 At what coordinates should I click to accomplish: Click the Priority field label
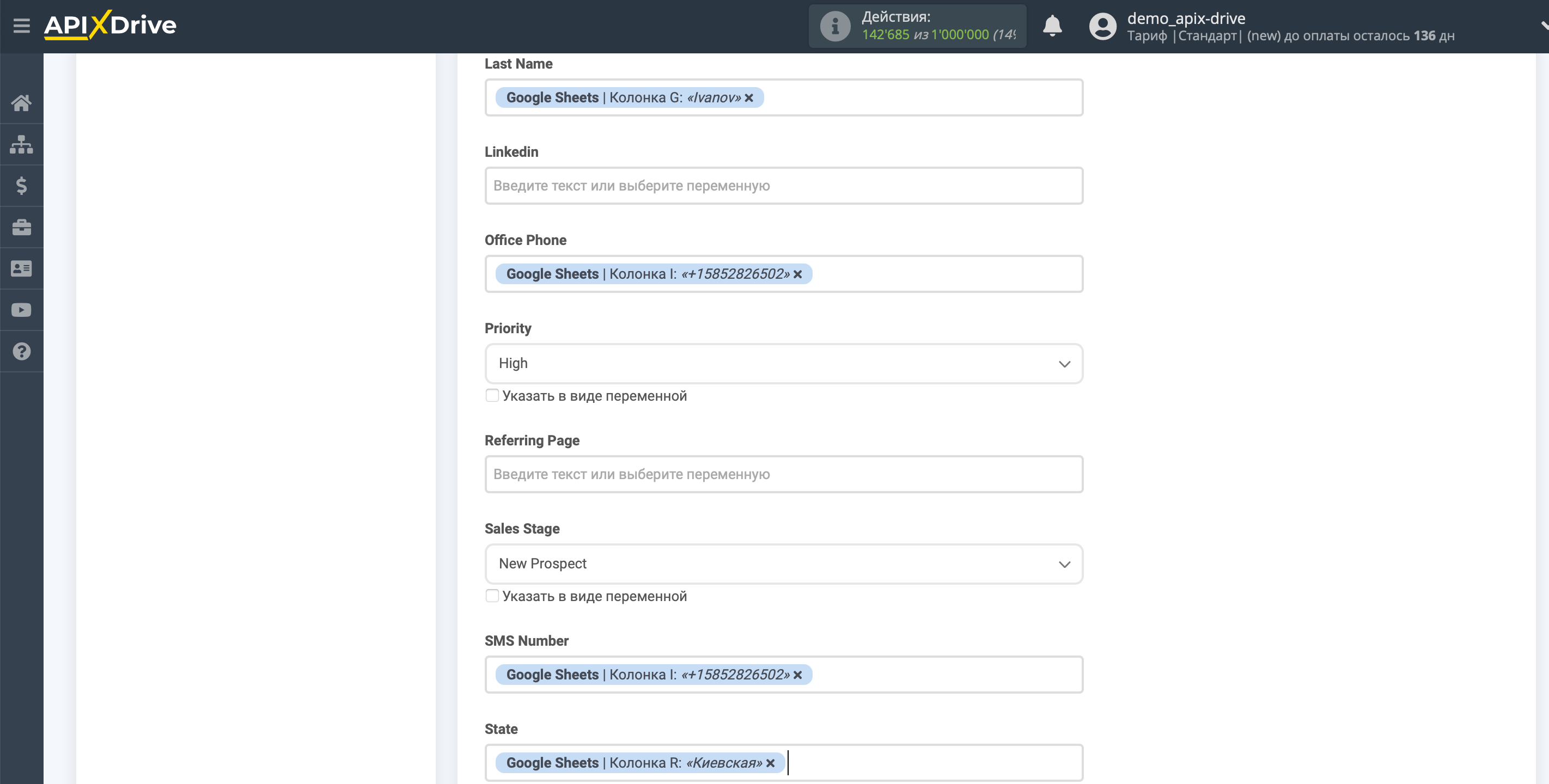(x=508, y=328)
